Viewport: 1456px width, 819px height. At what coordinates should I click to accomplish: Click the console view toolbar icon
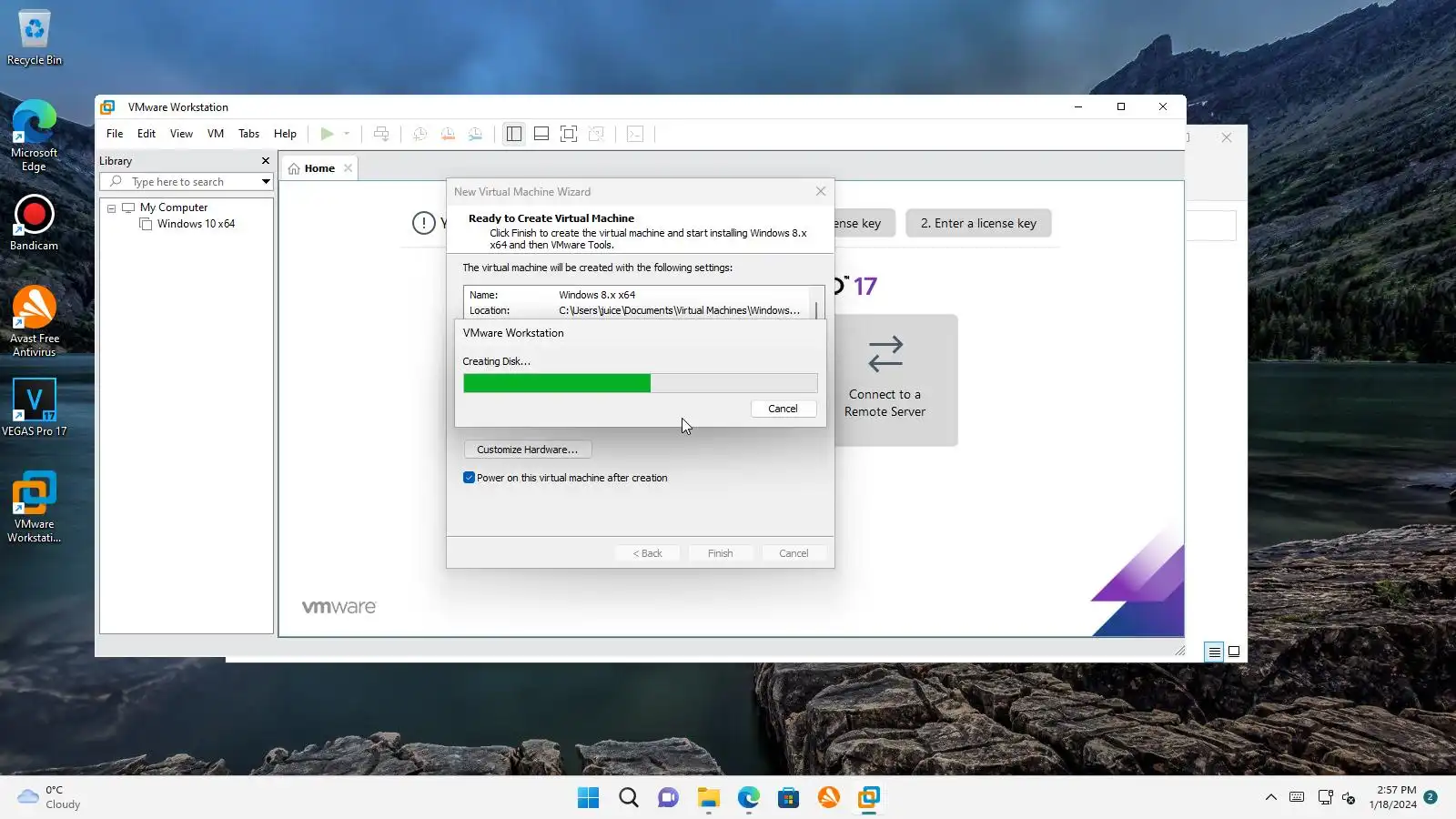click(x=635, y=134)
